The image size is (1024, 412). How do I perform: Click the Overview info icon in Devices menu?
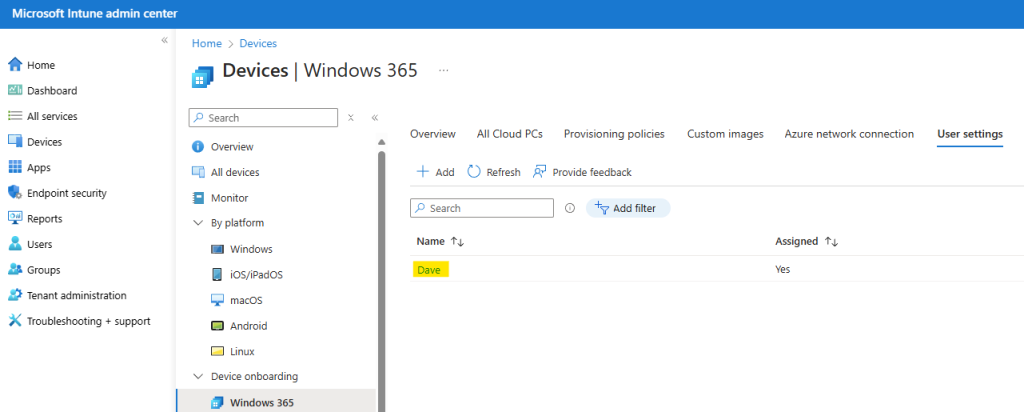(198, 146)
